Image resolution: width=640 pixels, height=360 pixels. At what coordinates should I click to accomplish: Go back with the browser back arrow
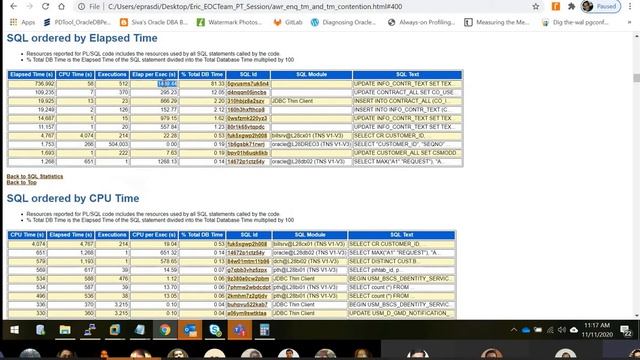click(x=13, y=6)
